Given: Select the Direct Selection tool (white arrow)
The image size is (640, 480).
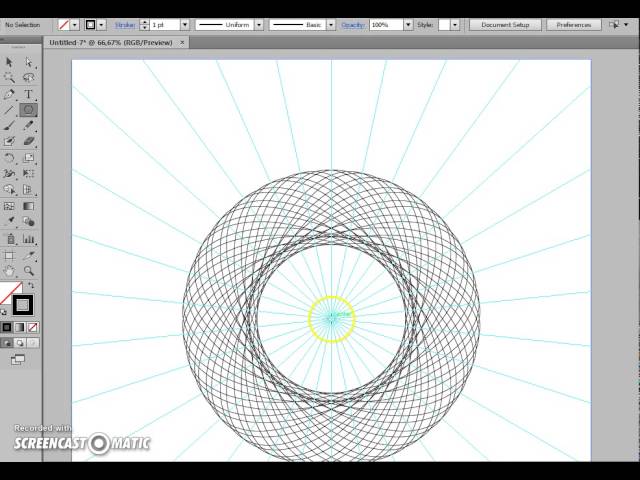Looking at the screenshot, I should pos(28,62).
